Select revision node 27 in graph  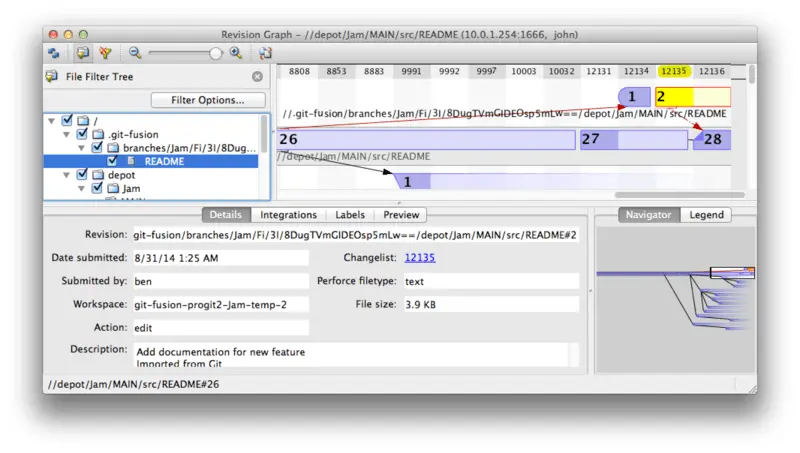tap(633, 139)
